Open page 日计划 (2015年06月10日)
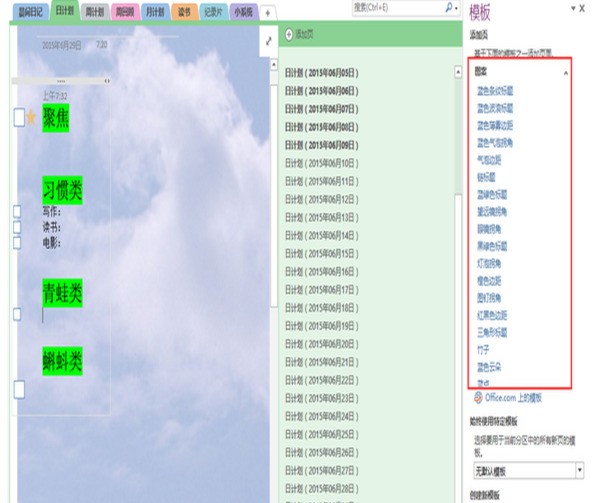This screenshot has height=503, width=600. [x=322, y=163]
